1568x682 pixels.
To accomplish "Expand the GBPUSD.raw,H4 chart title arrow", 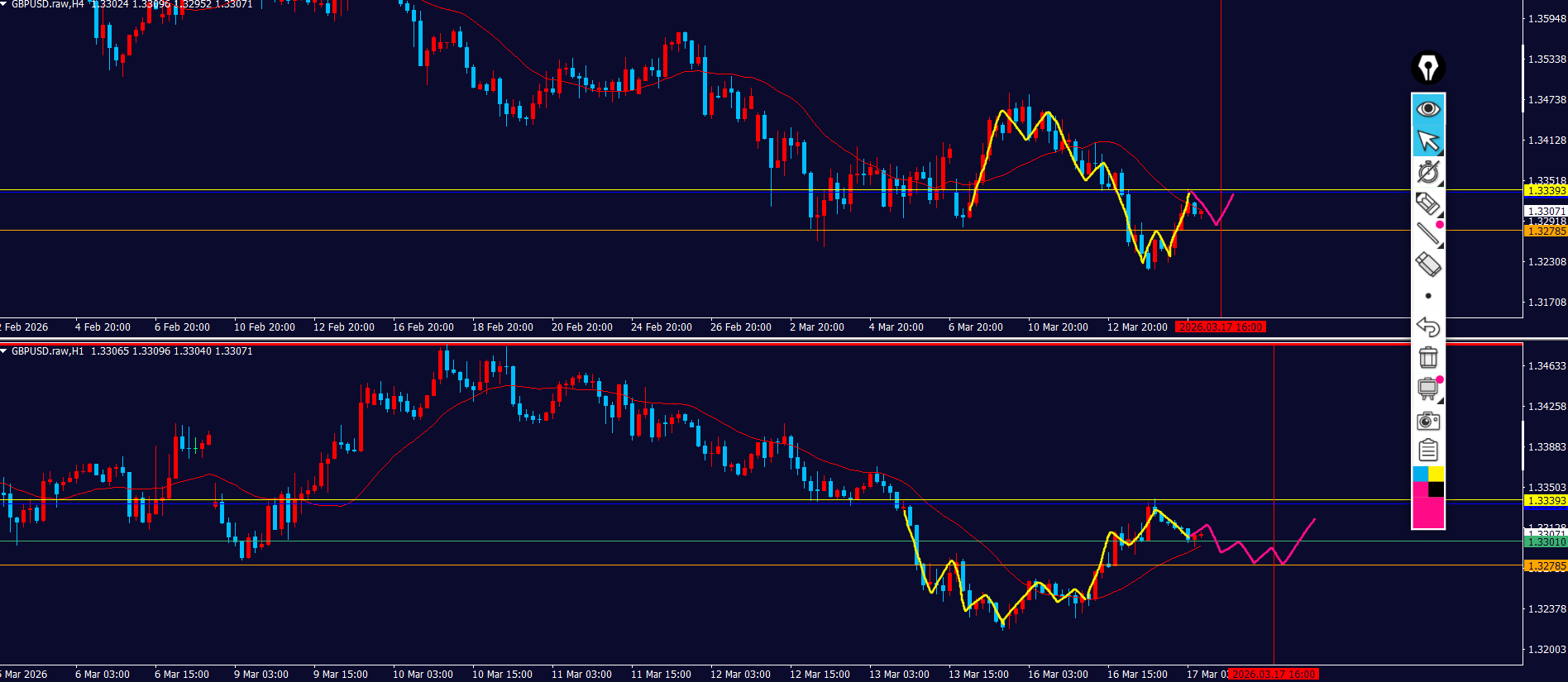I will tap(4, 4).
